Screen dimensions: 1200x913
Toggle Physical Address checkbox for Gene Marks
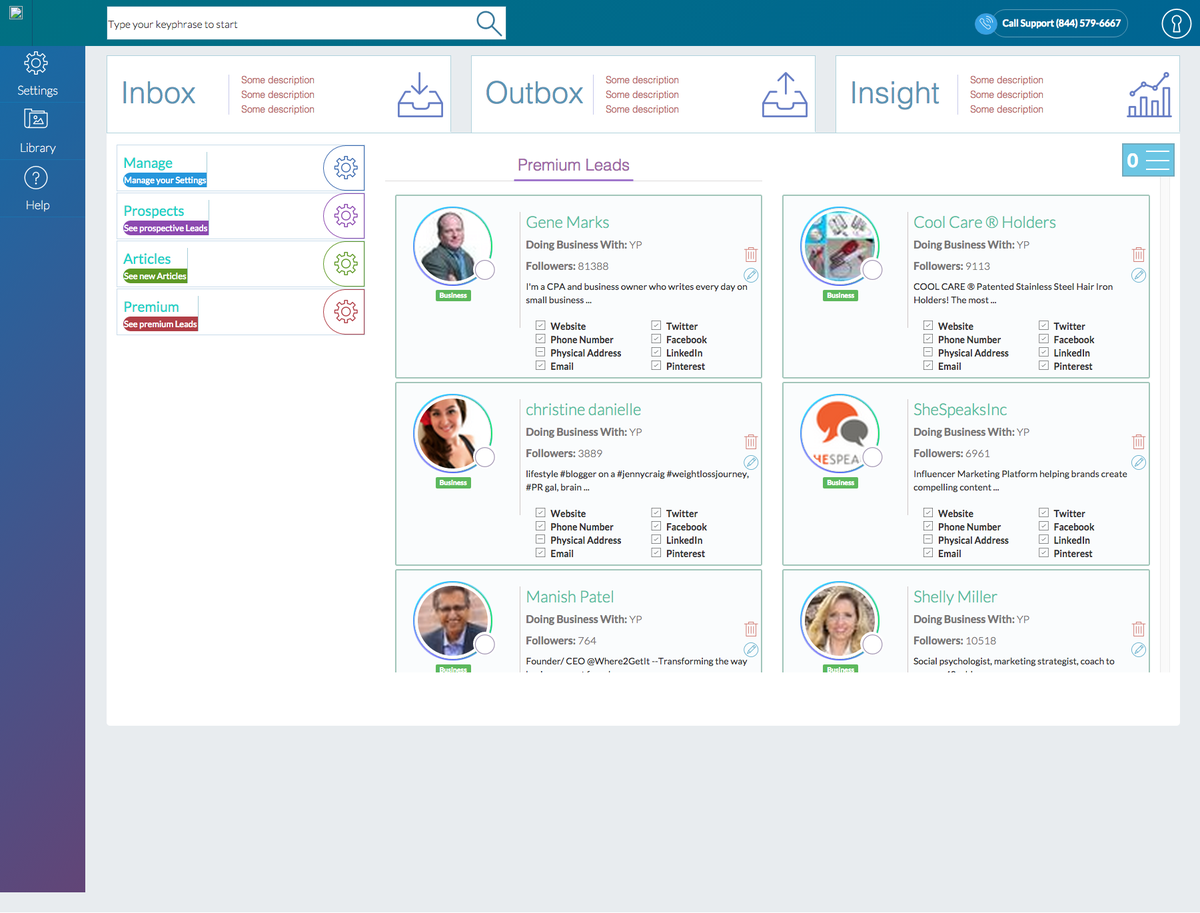[x=541, y=353]
